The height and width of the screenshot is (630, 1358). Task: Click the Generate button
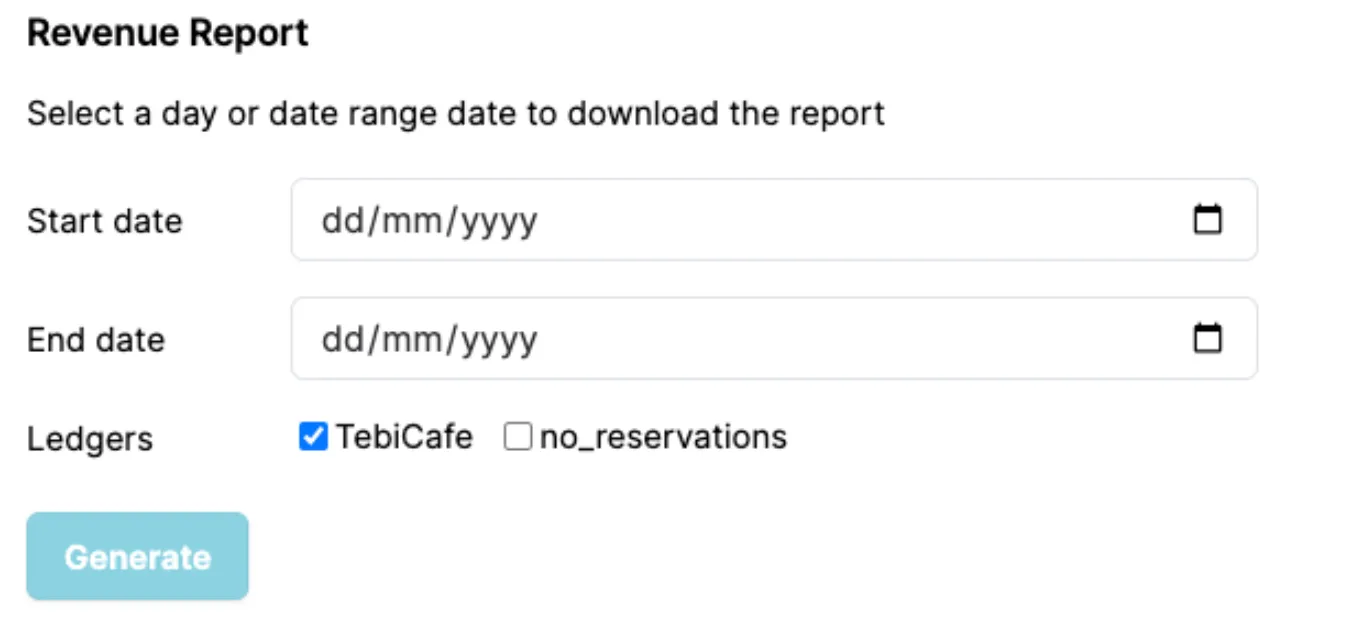pos(137,556)
